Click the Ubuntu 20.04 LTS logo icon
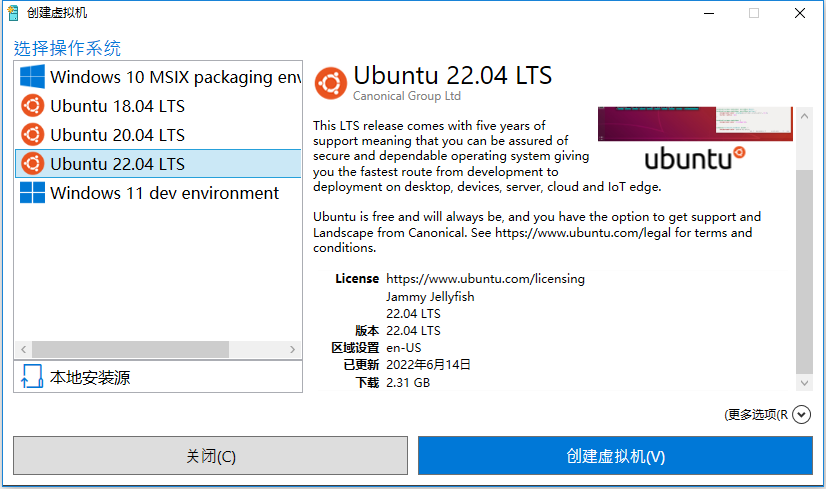The image size is (826, 489). [33, 135]
